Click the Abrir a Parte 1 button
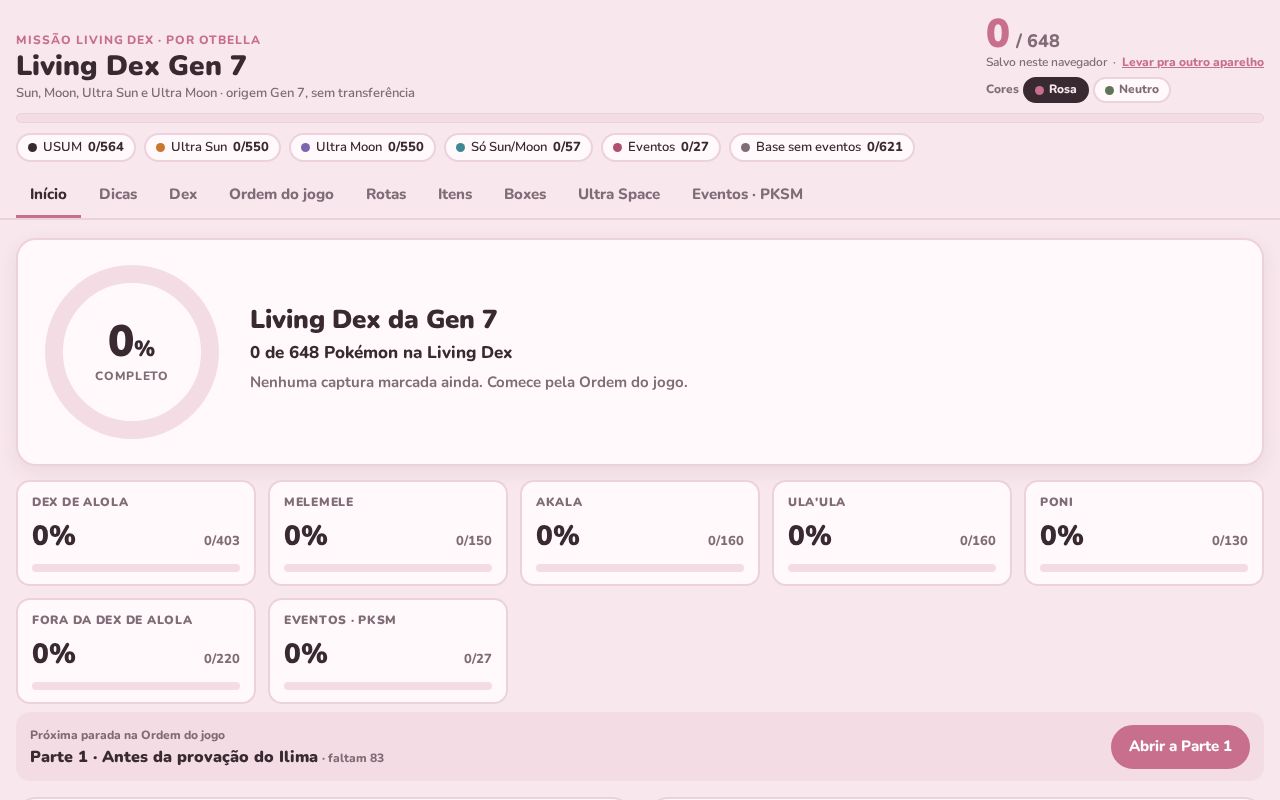The height and width of the screenshot is (800, 1280). pos(1180,747)
